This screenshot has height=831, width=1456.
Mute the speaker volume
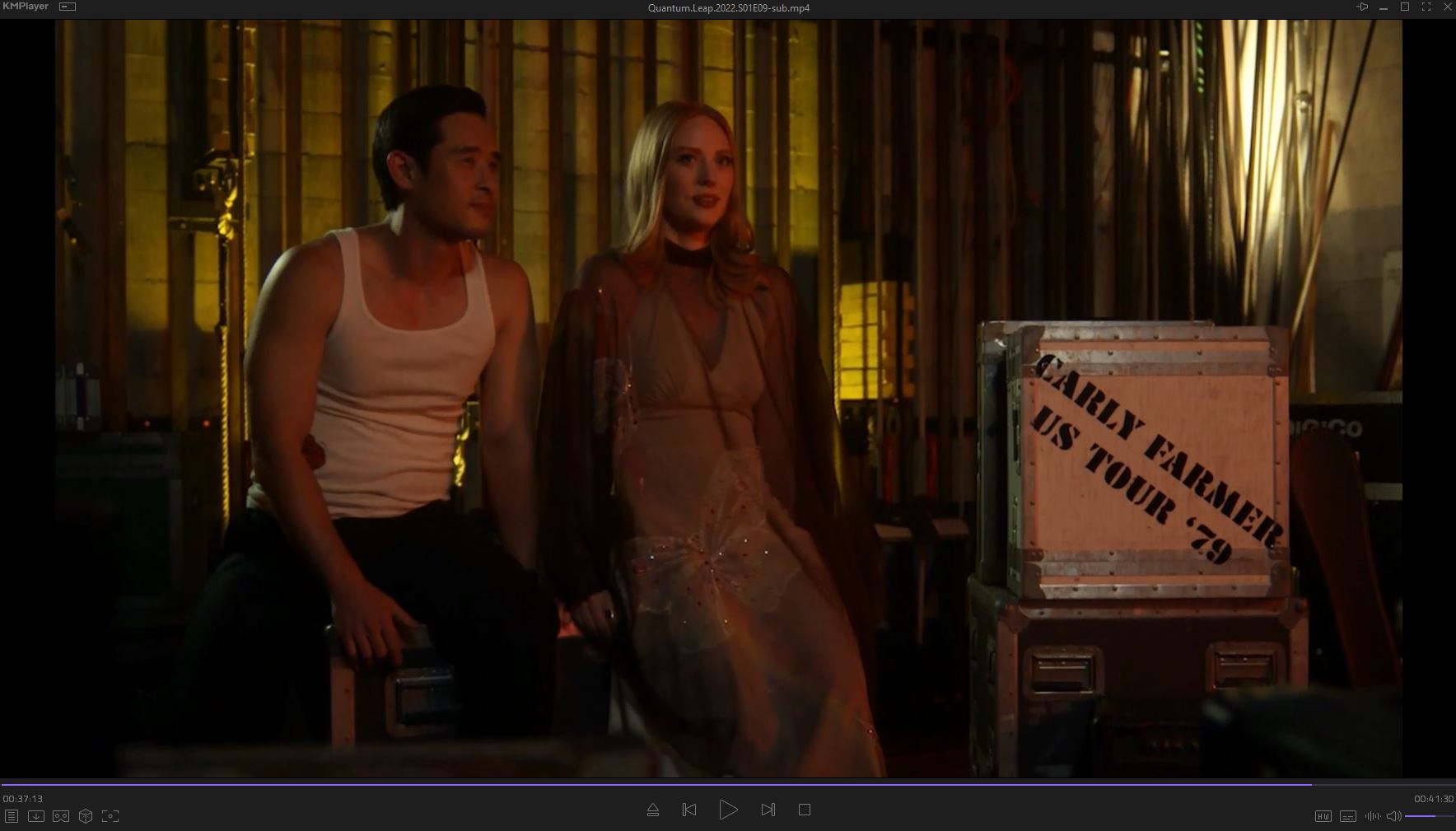pos(1393,816)
